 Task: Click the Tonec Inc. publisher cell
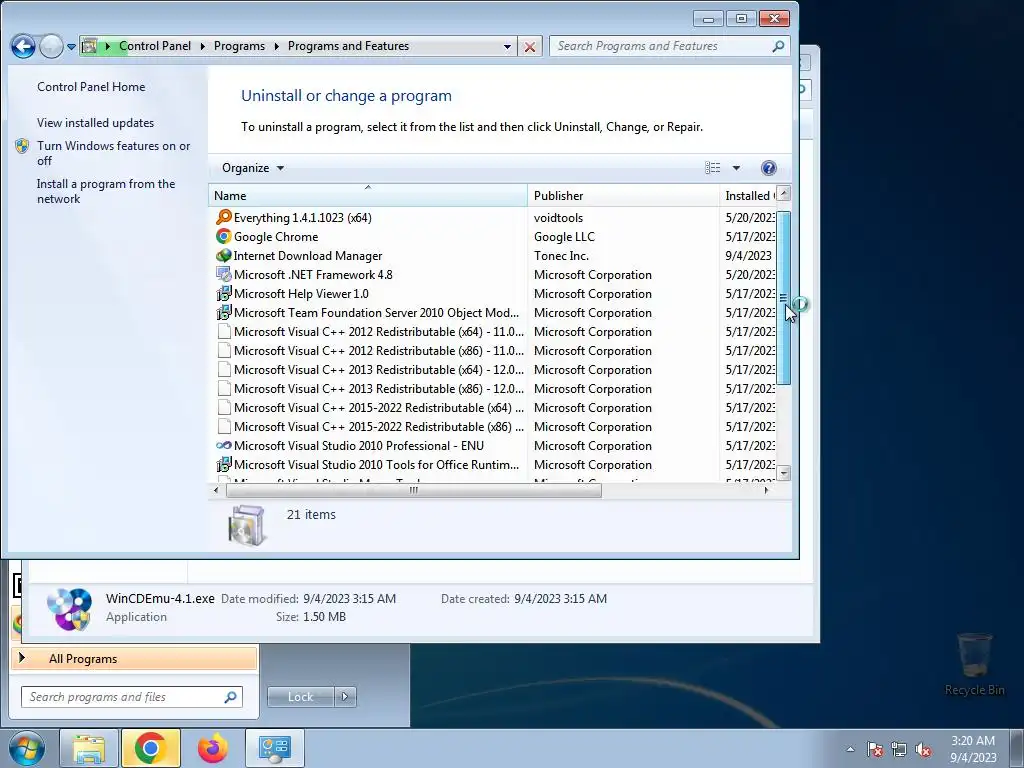[x=561, y=255]
